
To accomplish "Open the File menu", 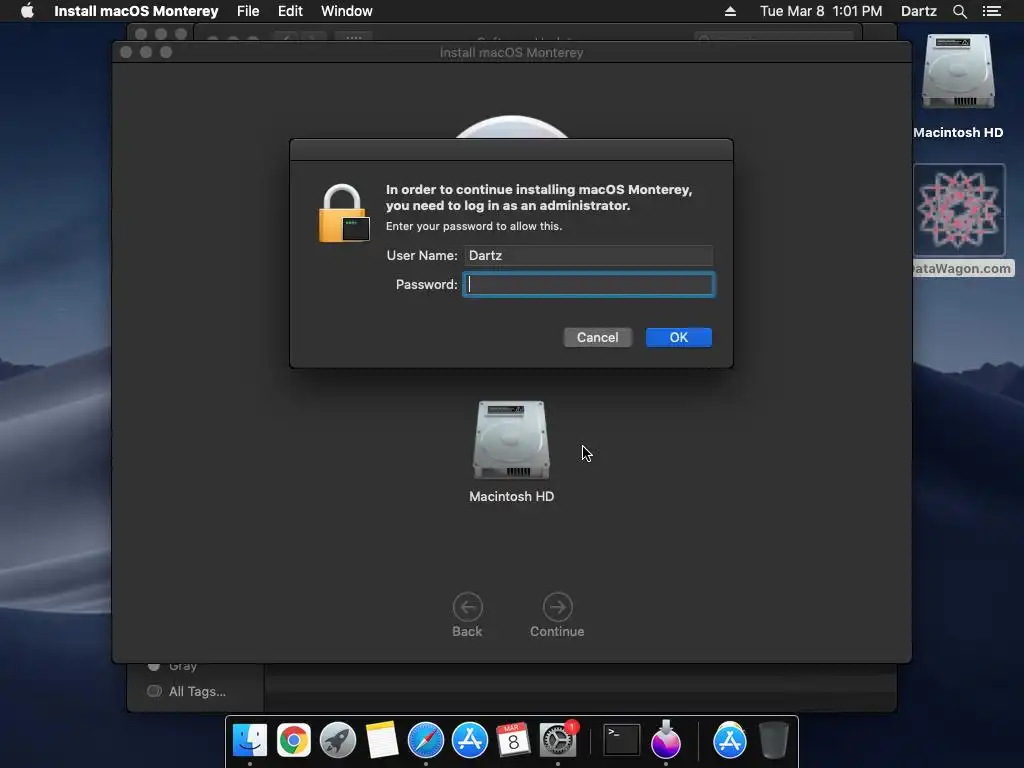I will coord(248,11).
